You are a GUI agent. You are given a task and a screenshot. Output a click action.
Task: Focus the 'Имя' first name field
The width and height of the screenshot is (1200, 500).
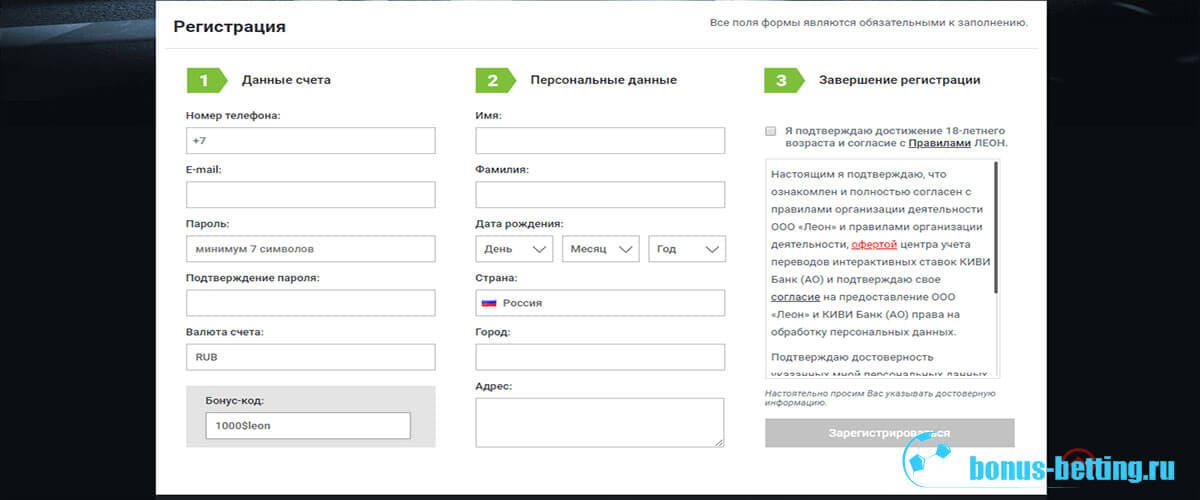tap(600, 140)
